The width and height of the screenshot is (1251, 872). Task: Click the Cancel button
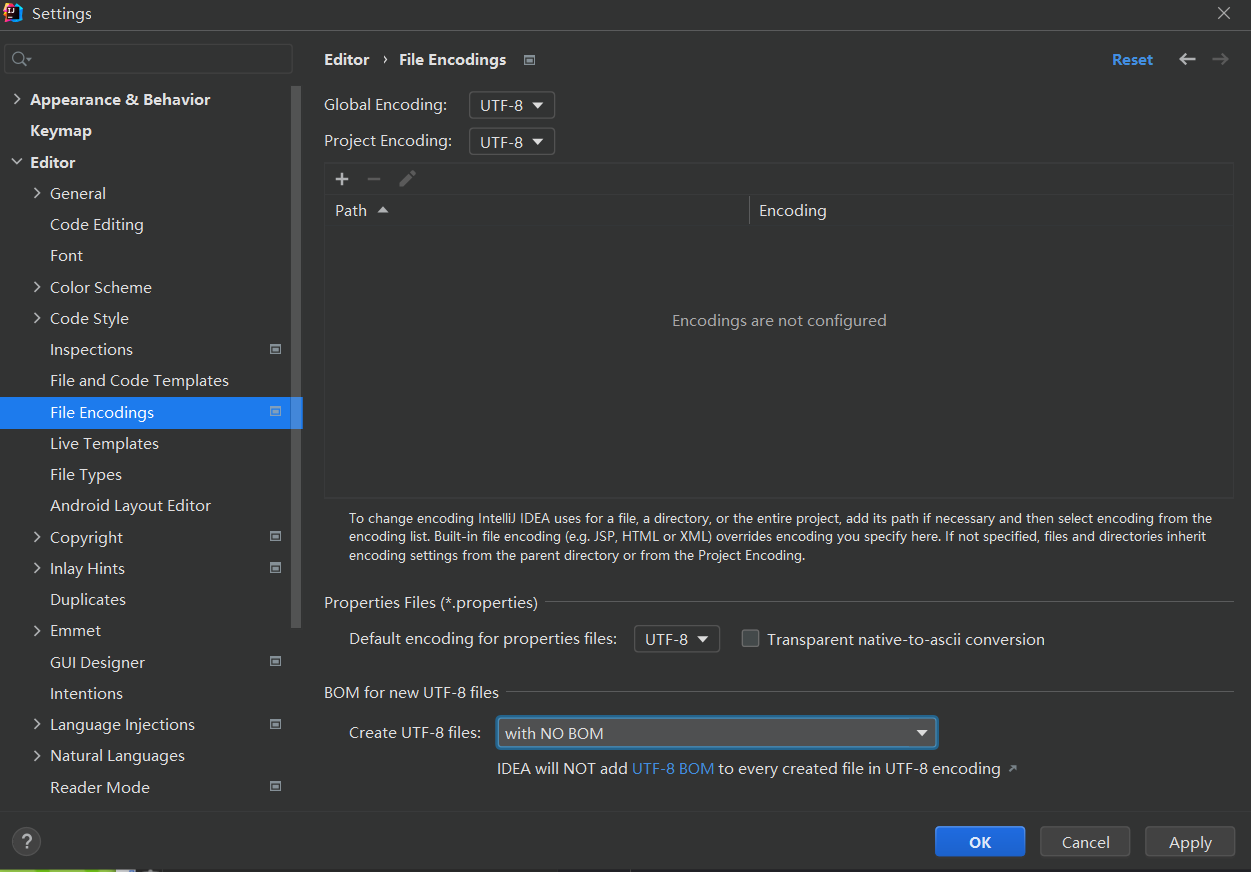pyautogui.click(x=1085, y=842)
